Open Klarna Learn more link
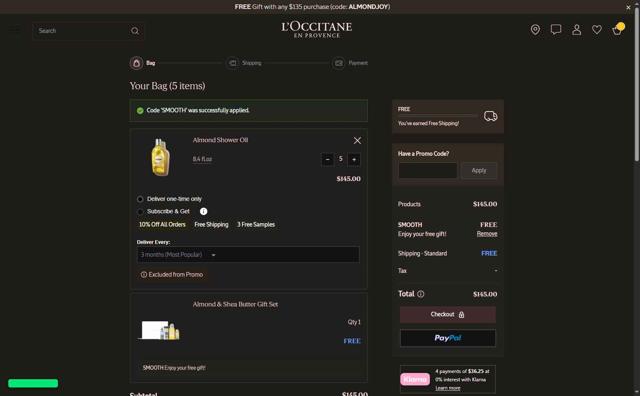This screenshot has height=396, width=640. point(447,388)
